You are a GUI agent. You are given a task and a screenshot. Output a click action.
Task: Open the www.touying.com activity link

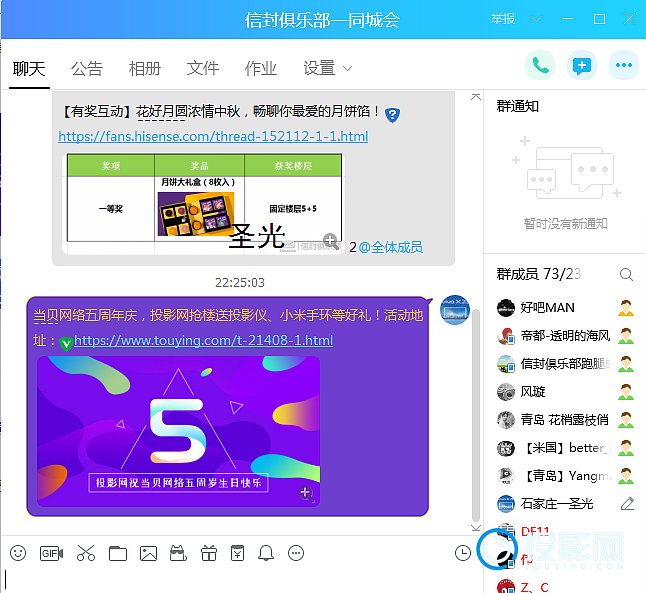tap(204, 340)
